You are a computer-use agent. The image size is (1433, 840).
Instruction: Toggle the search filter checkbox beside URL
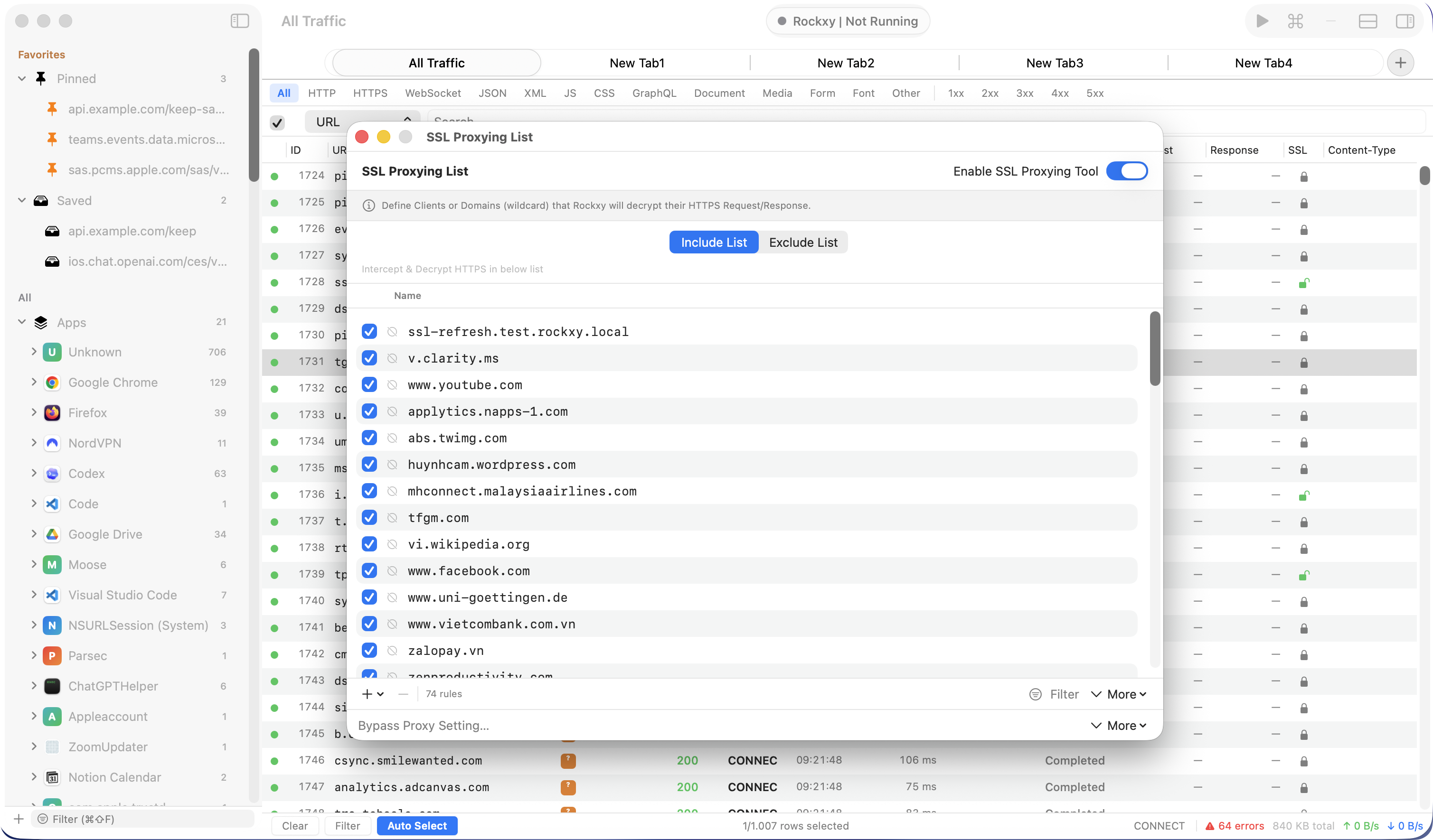click(x=277, y=122)
